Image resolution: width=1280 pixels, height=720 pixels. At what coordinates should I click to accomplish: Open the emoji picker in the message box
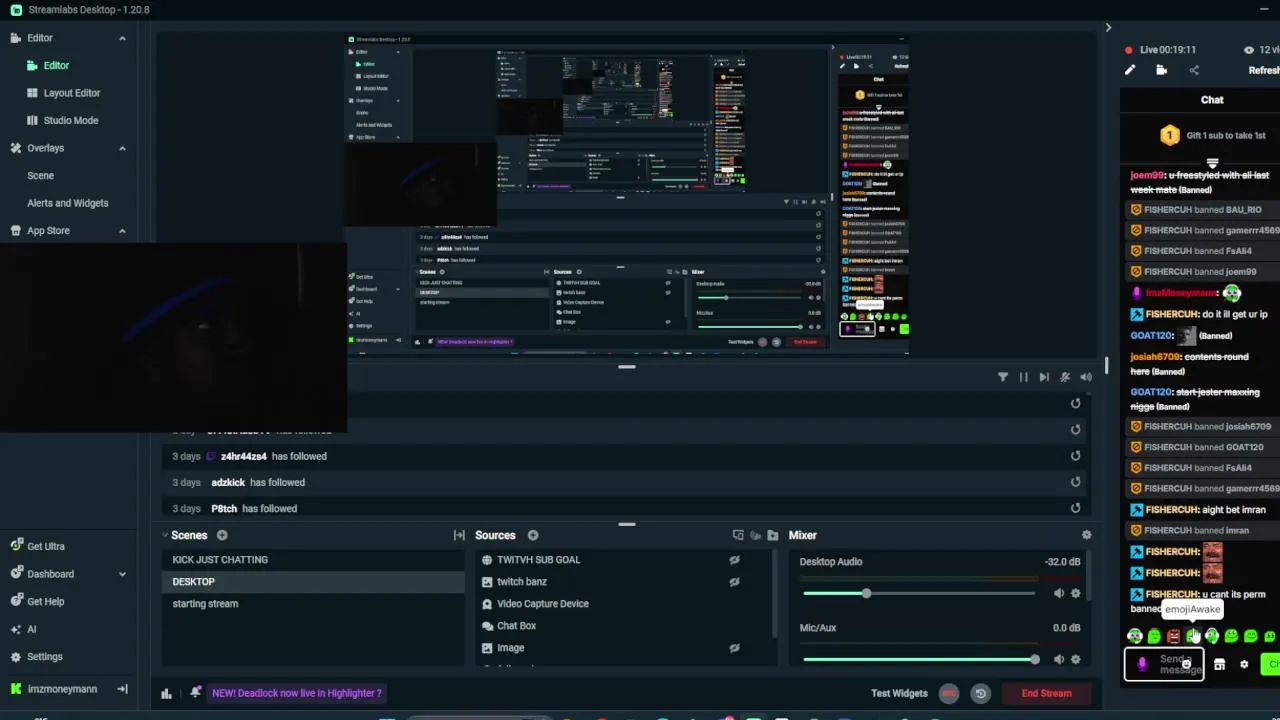click(1186, 664)
